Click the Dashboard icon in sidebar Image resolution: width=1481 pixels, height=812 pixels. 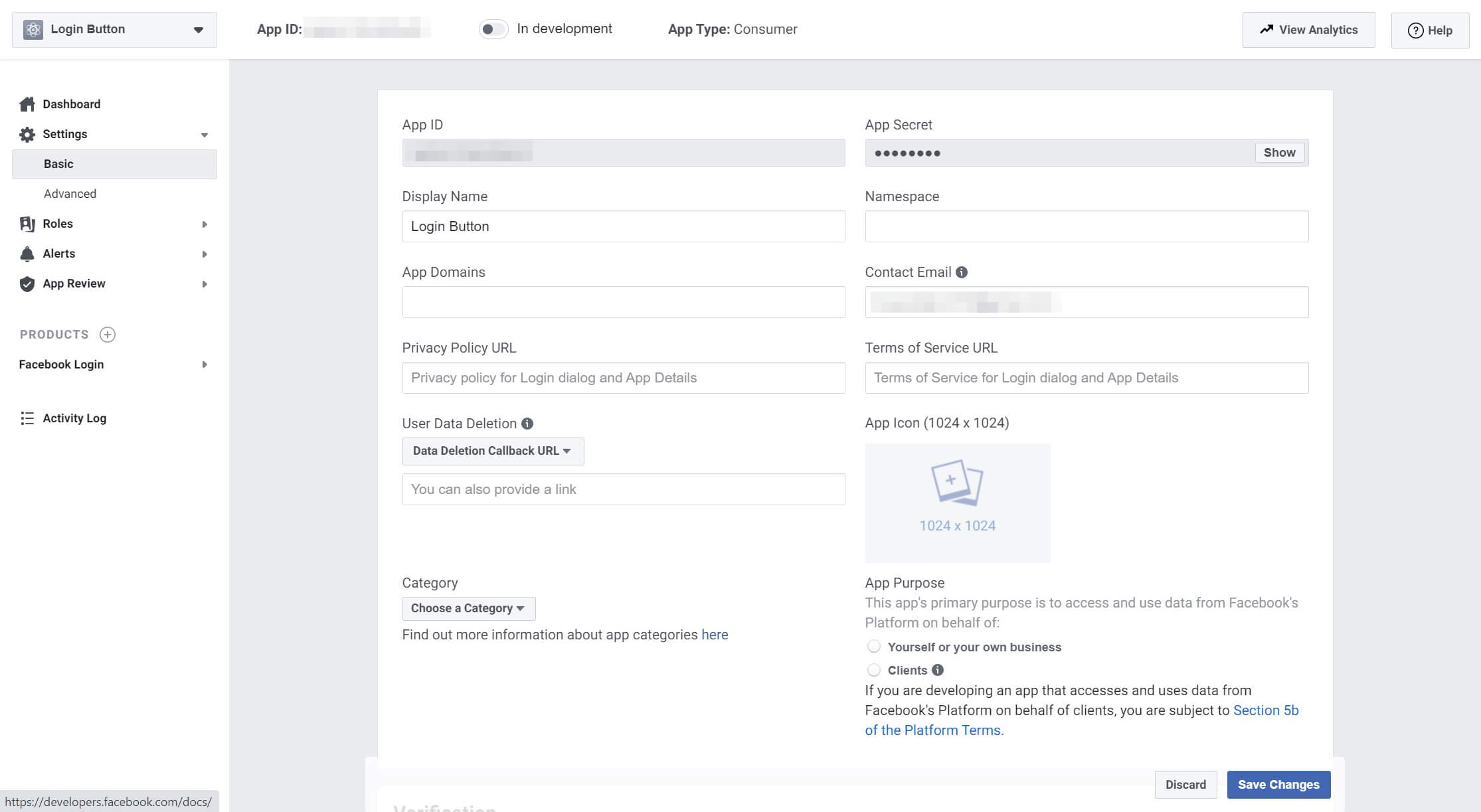pyautogui.click(x=27, y=103)
